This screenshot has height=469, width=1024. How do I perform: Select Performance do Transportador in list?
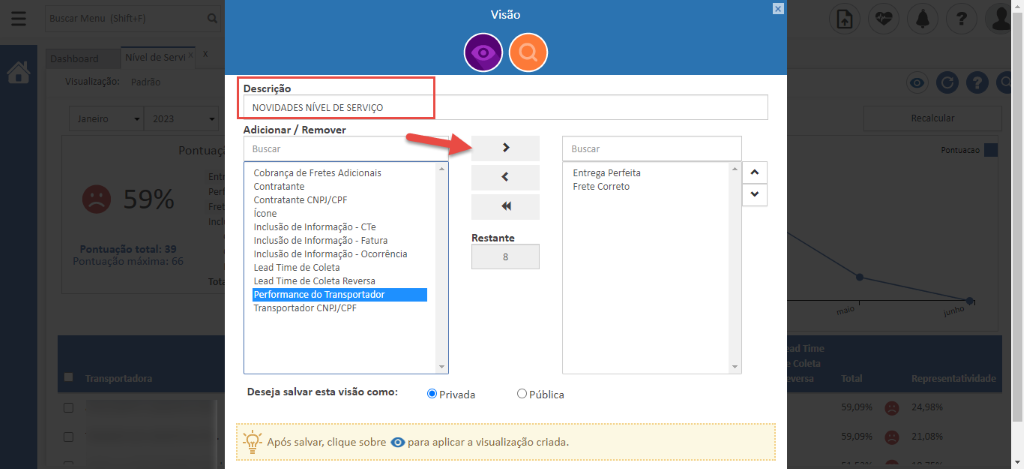pos(339,295)
